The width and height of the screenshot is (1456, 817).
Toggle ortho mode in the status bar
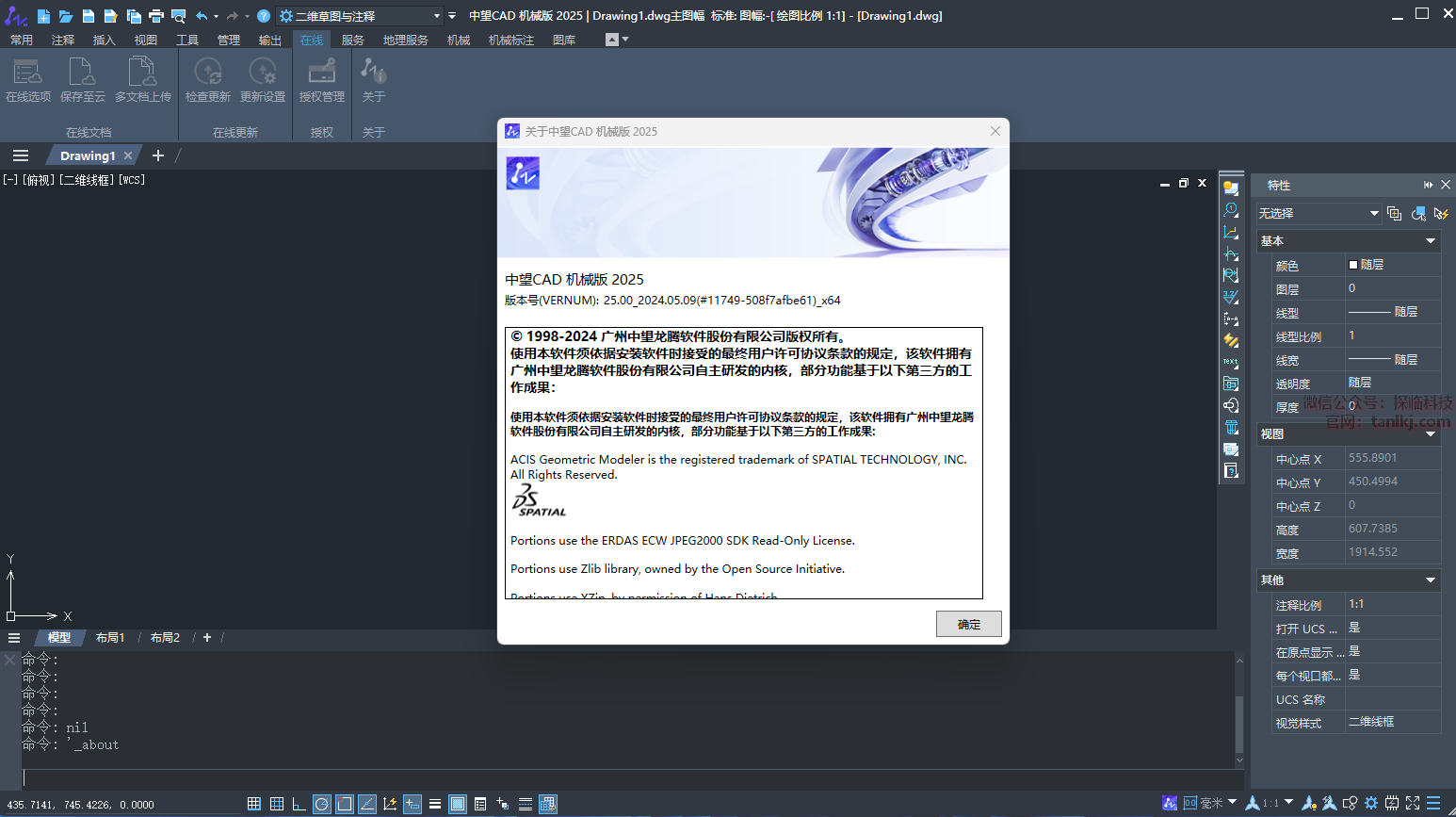pos(299,804)
